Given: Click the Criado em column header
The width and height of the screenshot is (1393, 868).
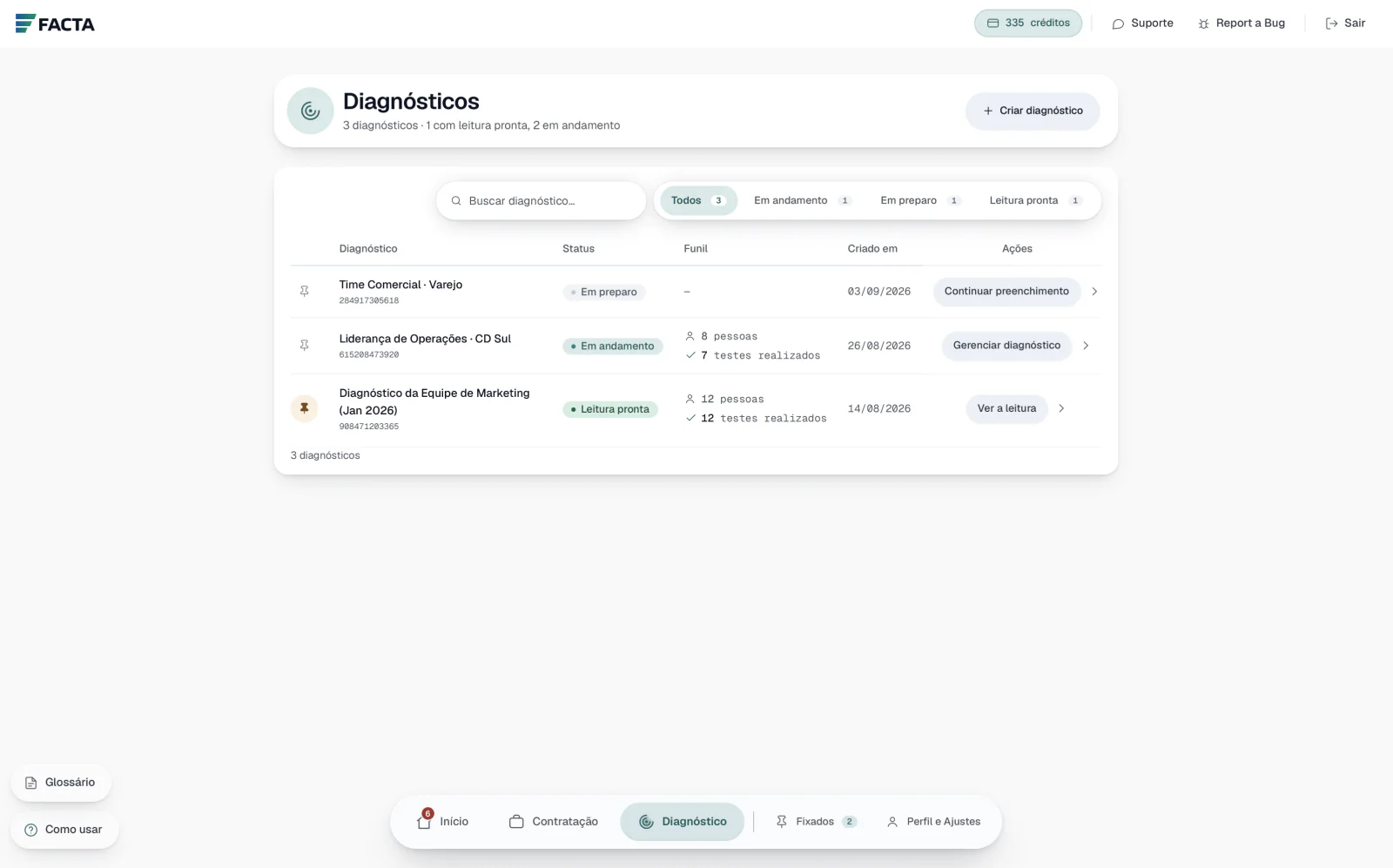Looking at the screenshot, I should pos(872,249).
